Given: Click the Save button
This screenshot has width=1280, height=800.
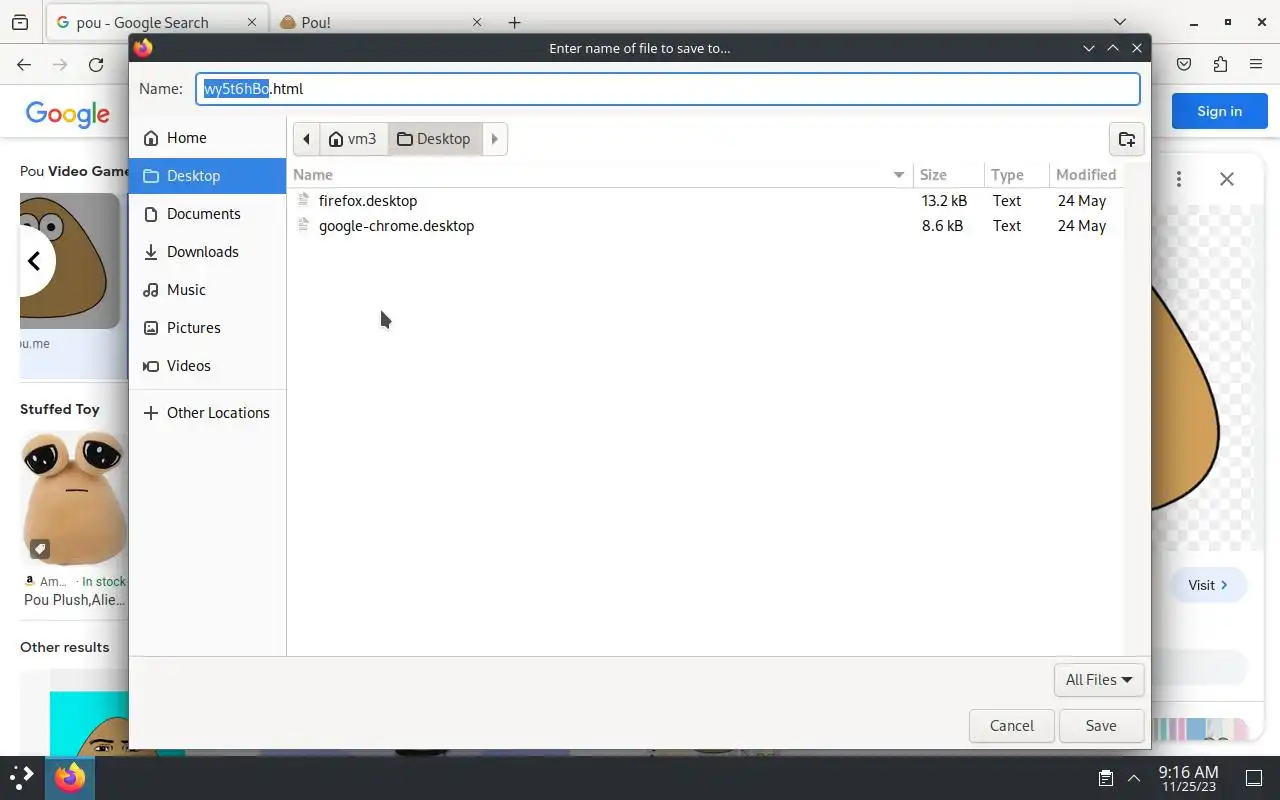Looking at the screenshot, I should (x=1101, y=726).
